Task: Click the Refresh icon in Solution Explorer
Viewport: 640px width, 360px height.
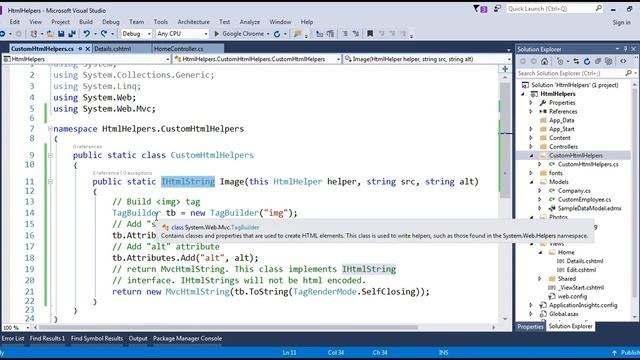Action: (x=587, y=61)
